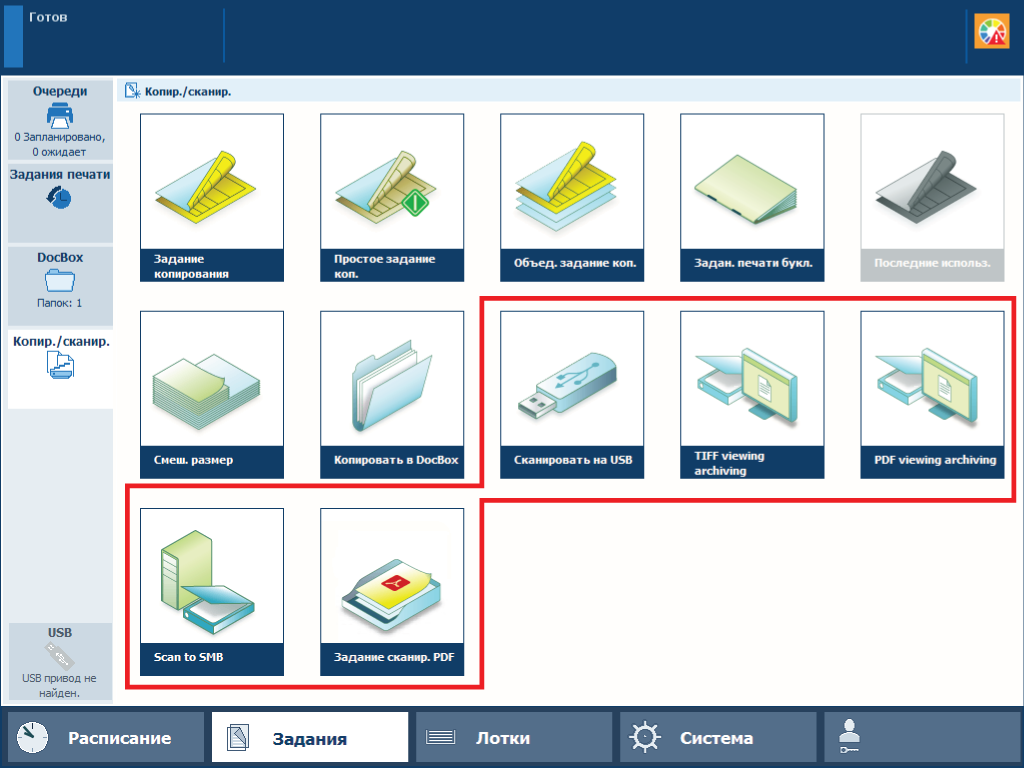The image size is (1024, 768).
Task: Open the user login key tab
Action: 921,737
